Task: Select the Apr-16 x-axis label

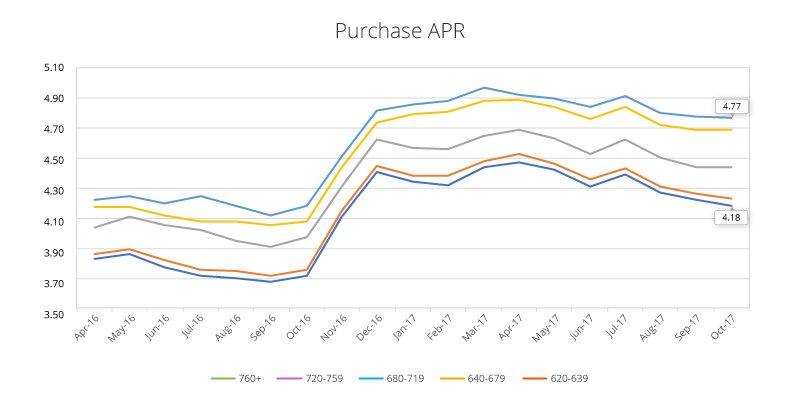Action: click(x=86, y=330)
